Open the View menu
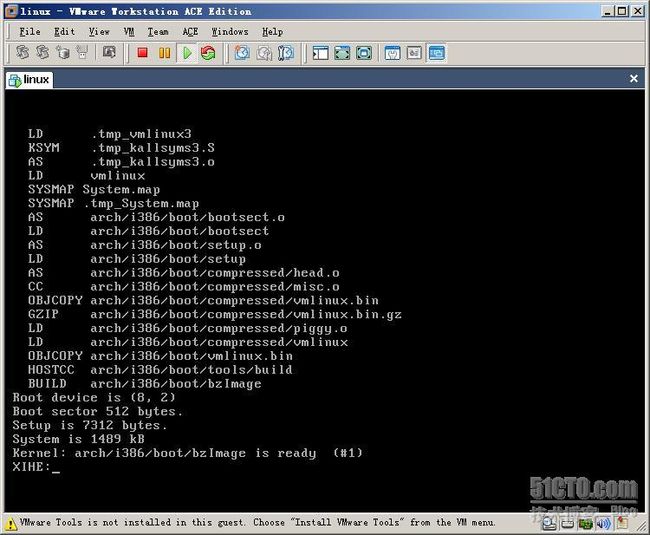Screen dimensions: 650x535 [99, 31]
